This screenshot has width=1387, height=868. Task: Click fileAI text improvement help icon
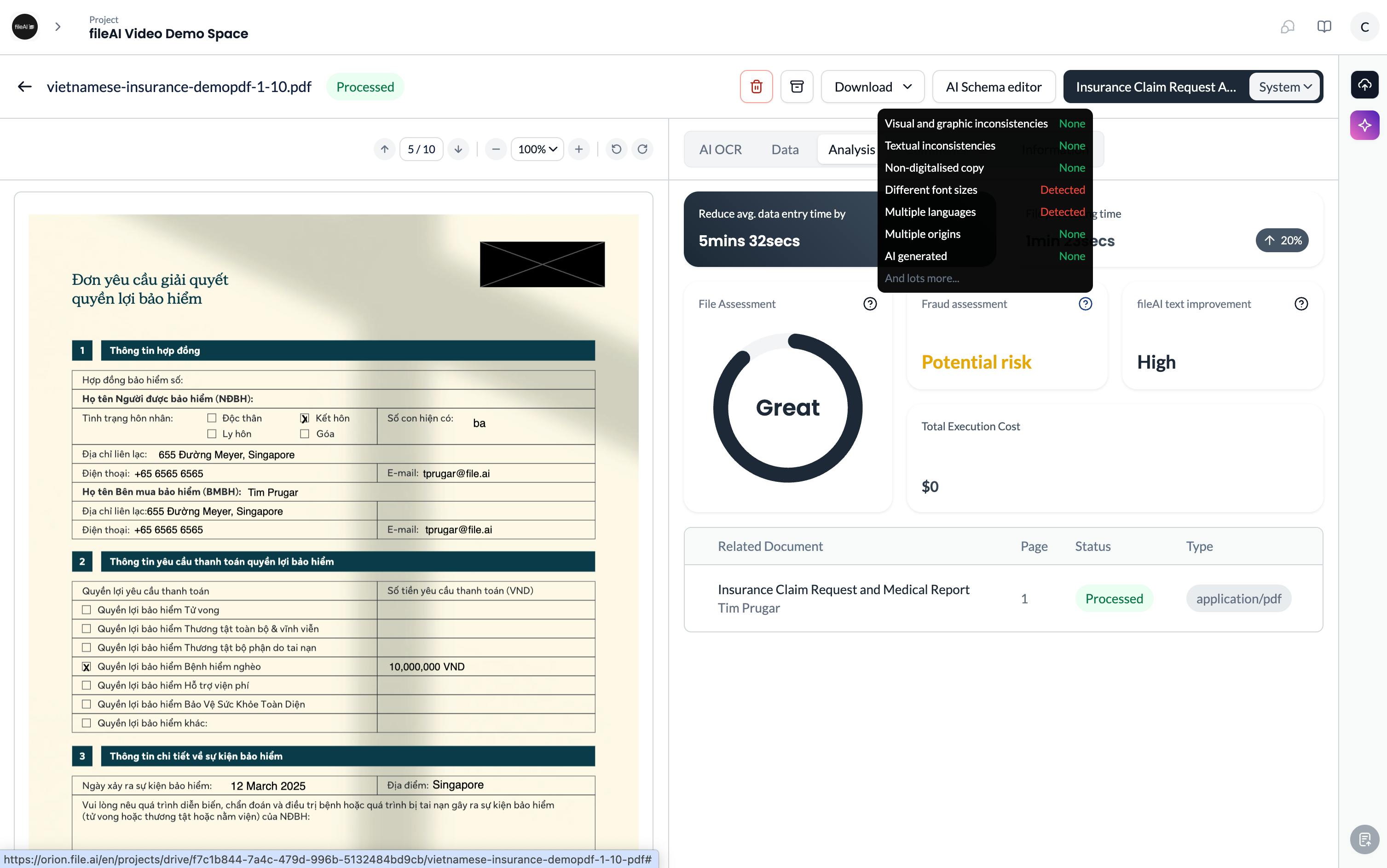click(1301, 304)
